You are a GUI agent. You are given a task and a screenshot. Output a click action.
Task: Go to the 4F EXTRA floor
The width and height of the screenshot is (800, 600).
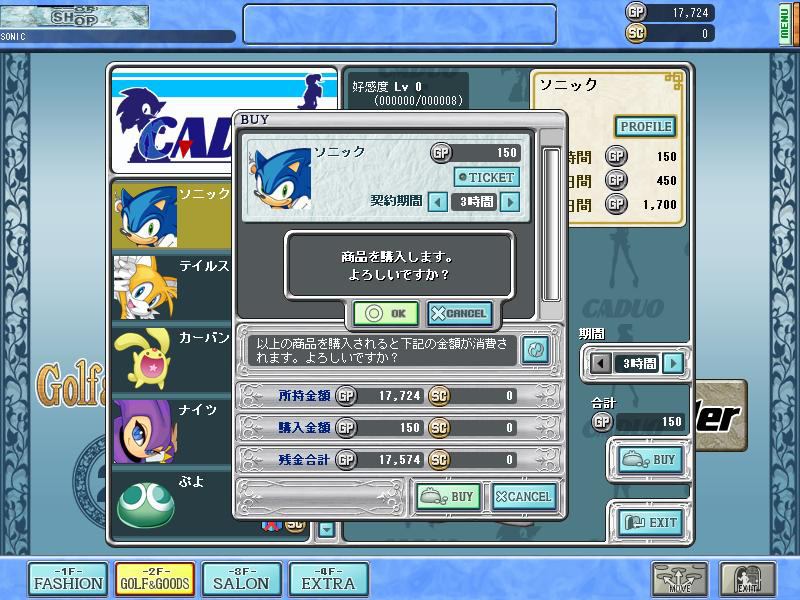(x=328, y=579)
